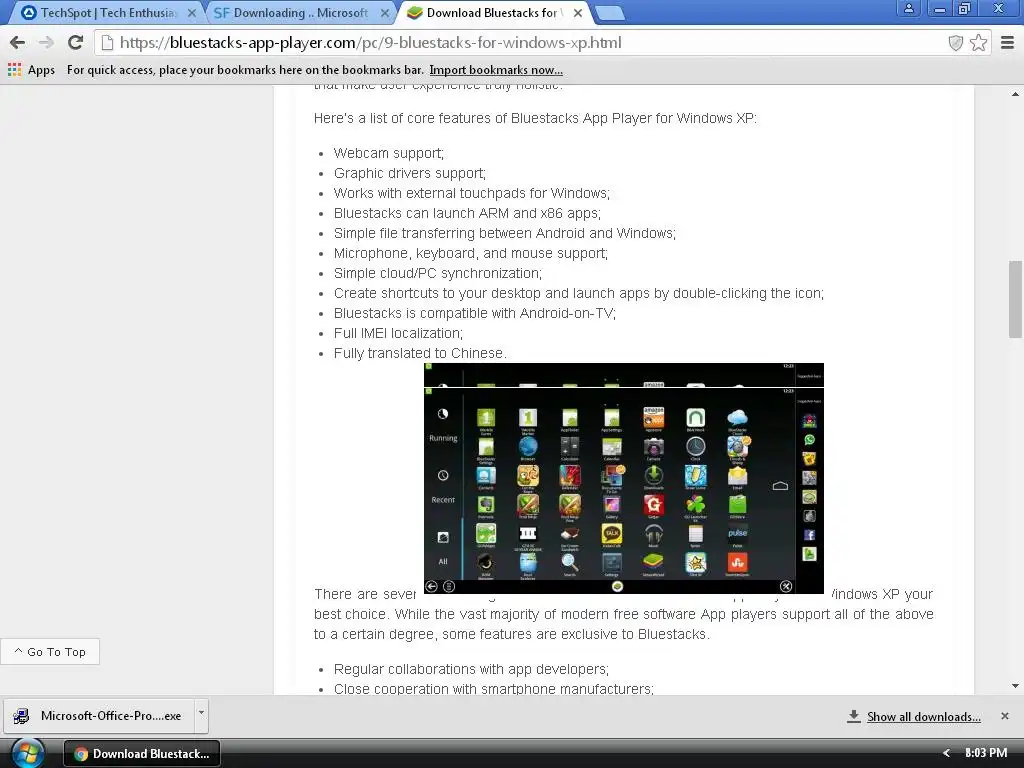Screen dimensions: 1024x768
Task: Close the Download Bluestacks tab
Action: click(x=578, y=13)
